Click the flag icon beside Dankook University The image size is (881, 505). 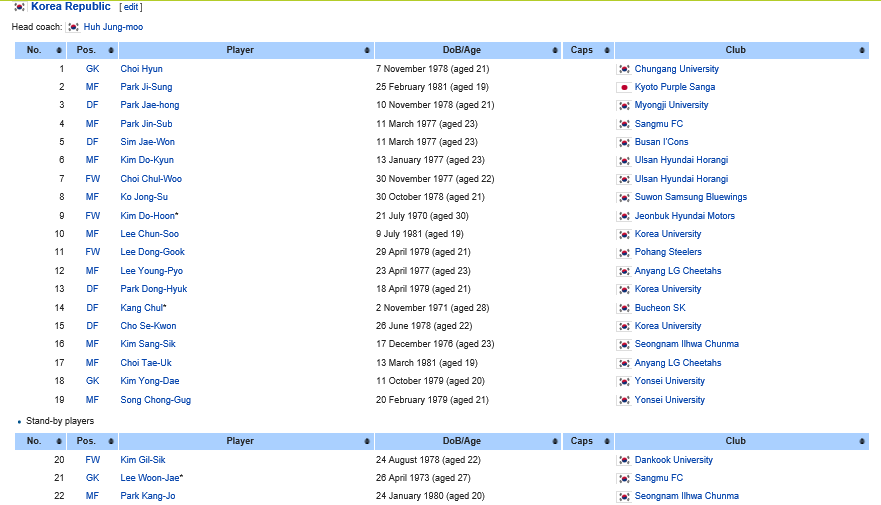tap(624, 461)
